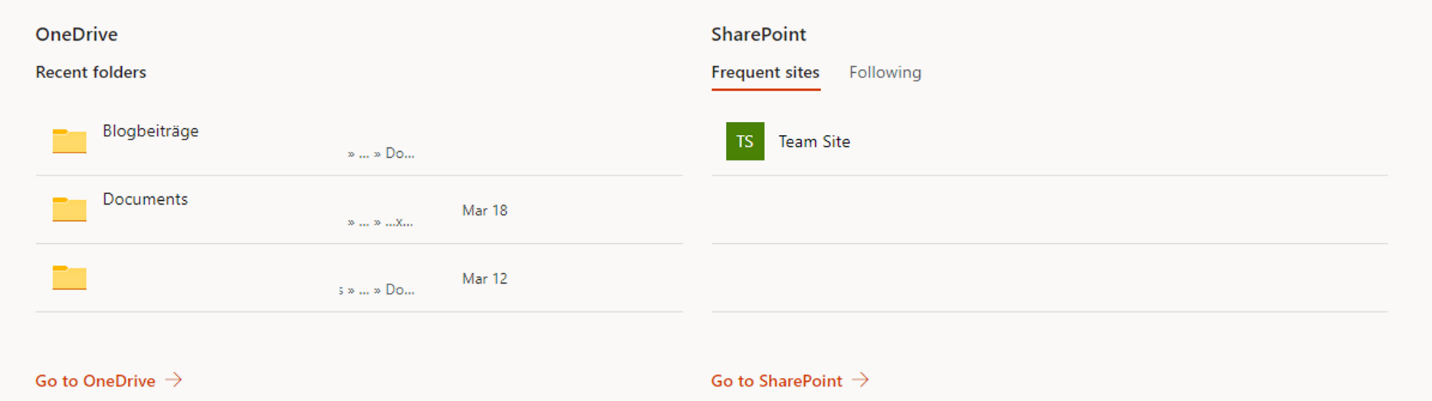This screenshot has height=401, width=1432.
Task: Click the path breadcrumb under Documents
Action: click(x=381, y=222)
